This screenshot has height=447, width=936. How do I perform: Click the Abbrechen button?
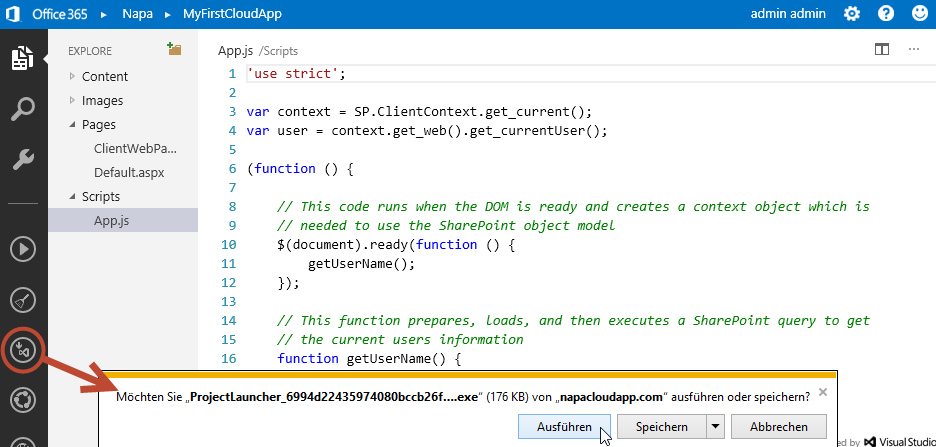pos(779,427)
